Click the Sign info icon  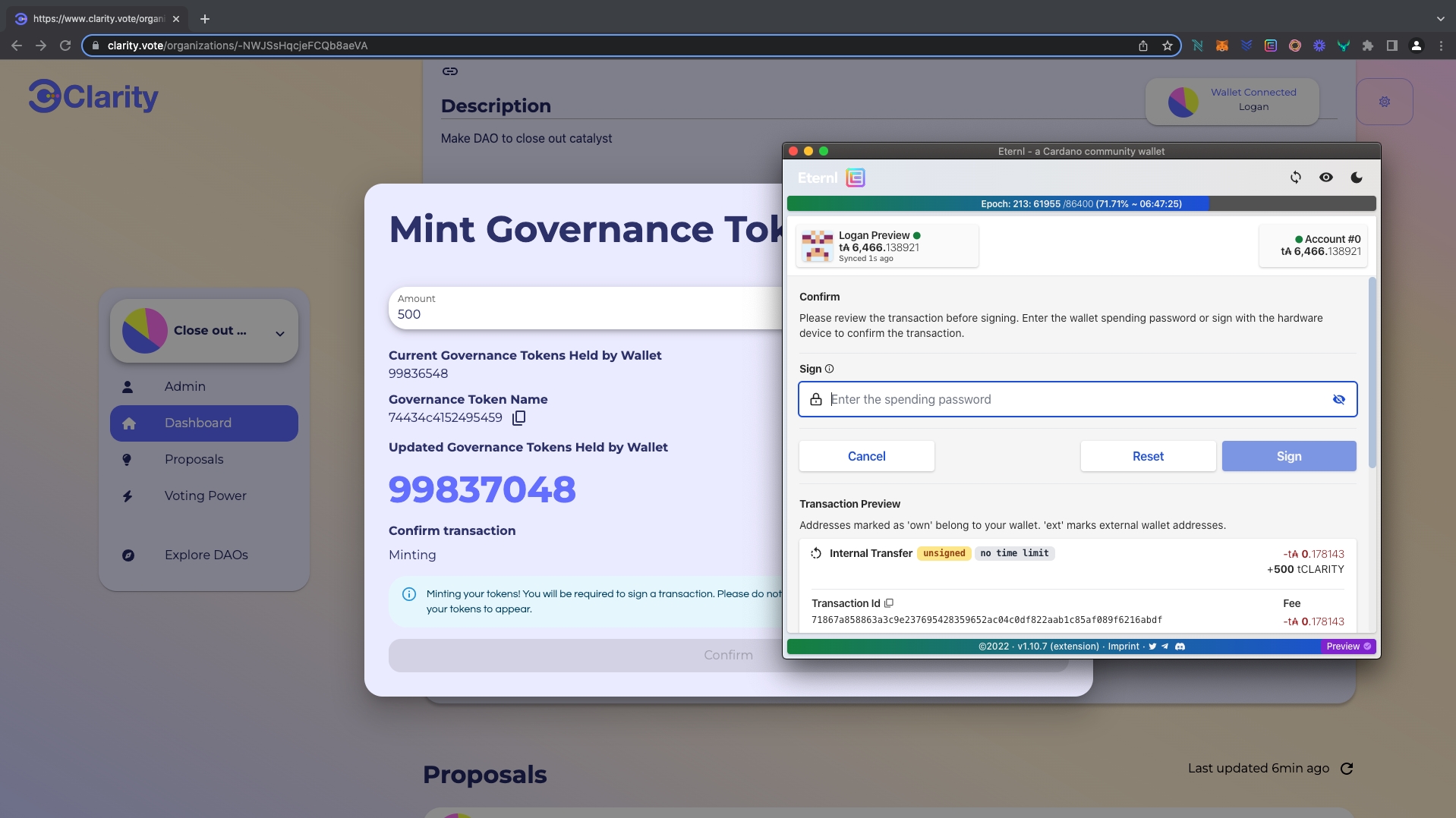pyautogui.click(x=829, y=369)
